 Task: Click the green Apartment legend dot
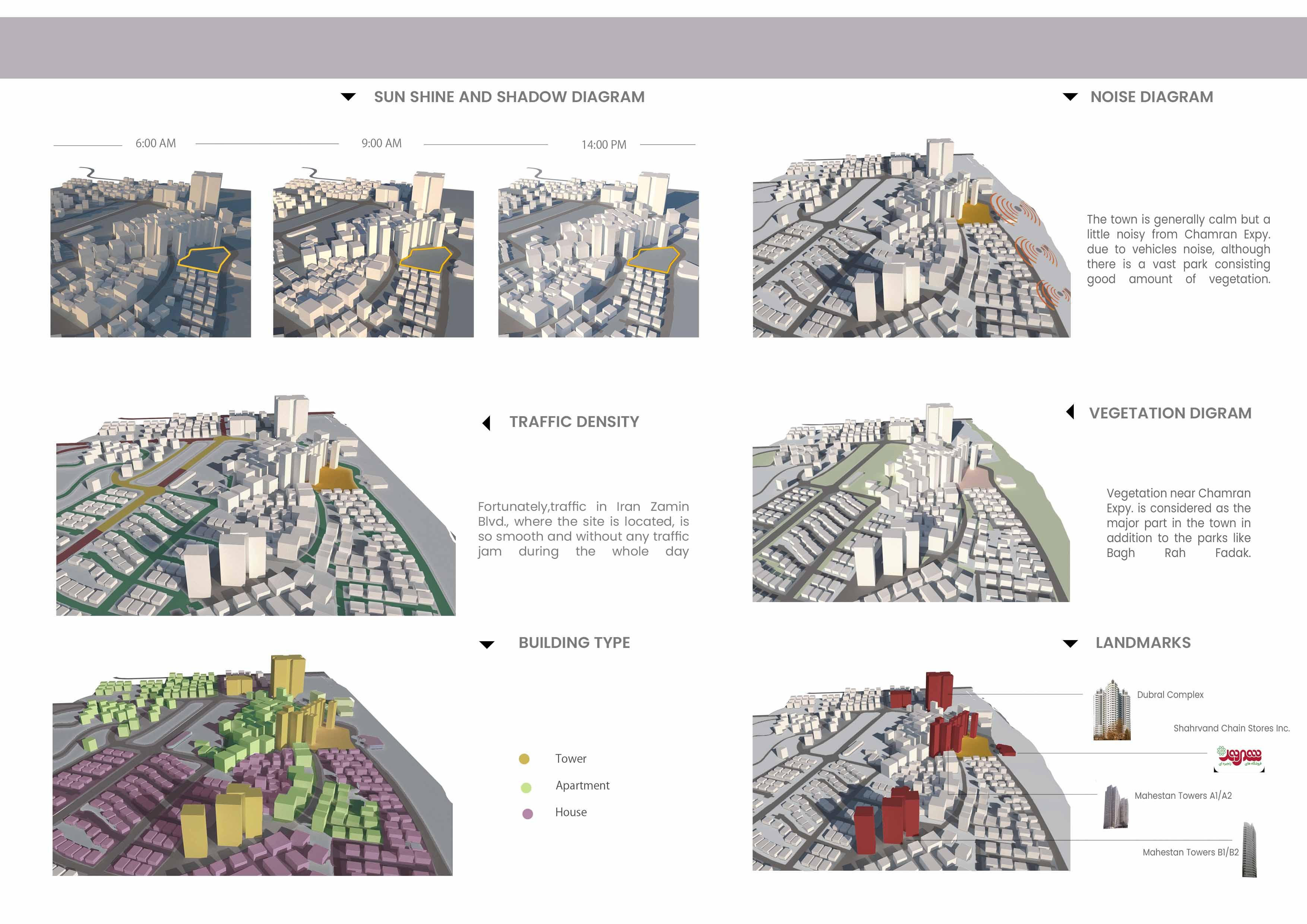click(526, 787)
